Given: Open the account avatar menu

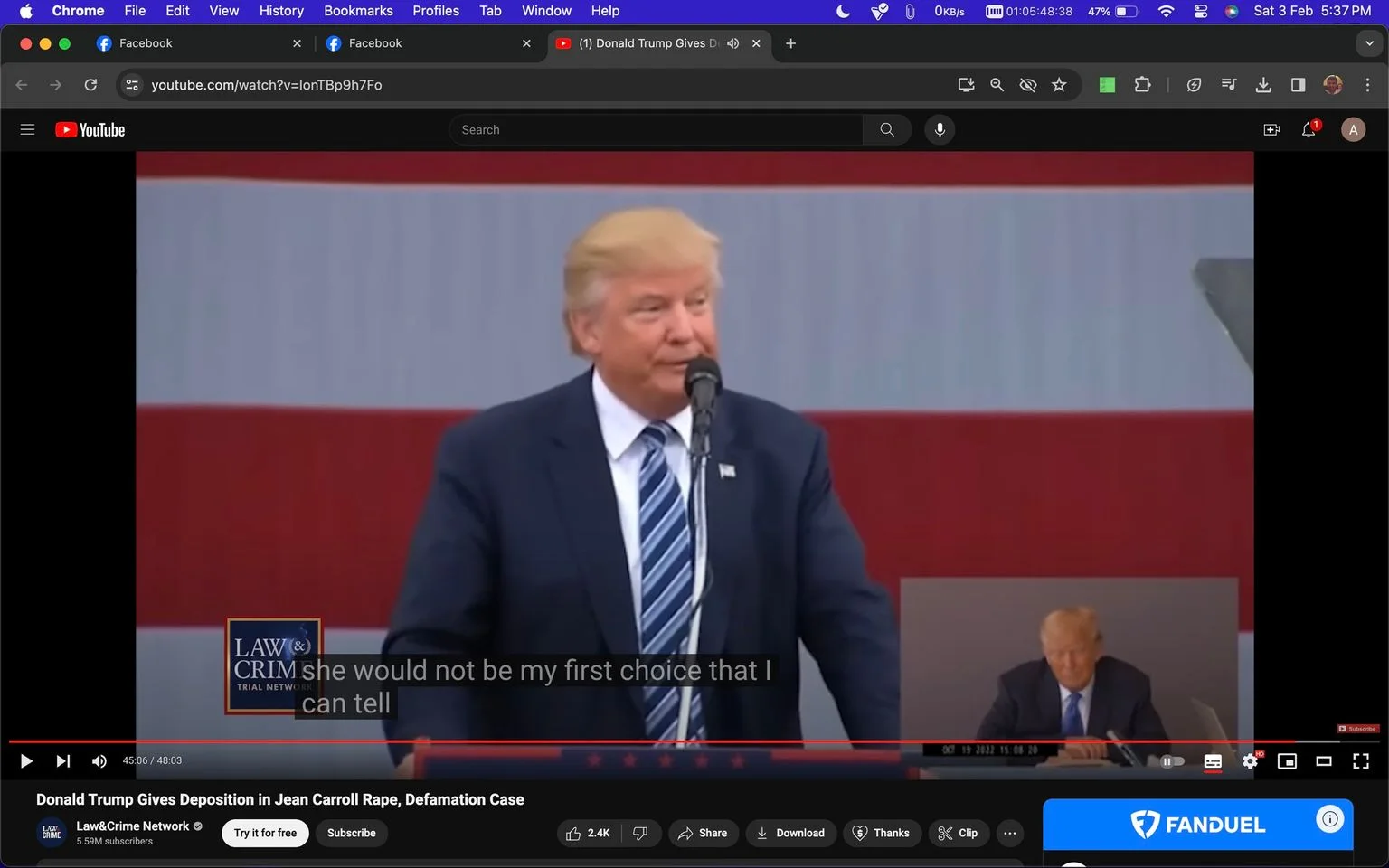Looking at the screenshot, I should [x=1353, y=129].
